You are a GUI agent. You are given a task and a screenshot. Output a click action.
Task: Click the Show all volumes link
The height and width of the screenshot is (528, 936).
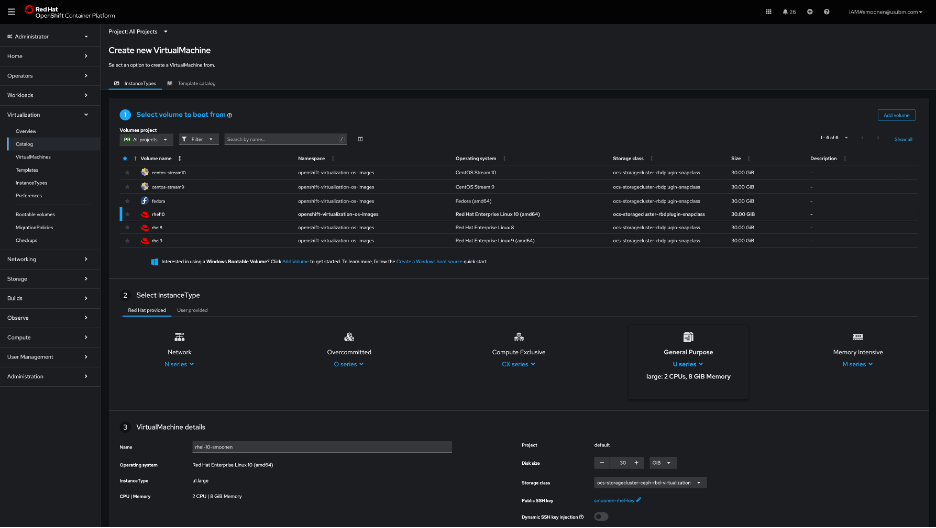[902, 139]
